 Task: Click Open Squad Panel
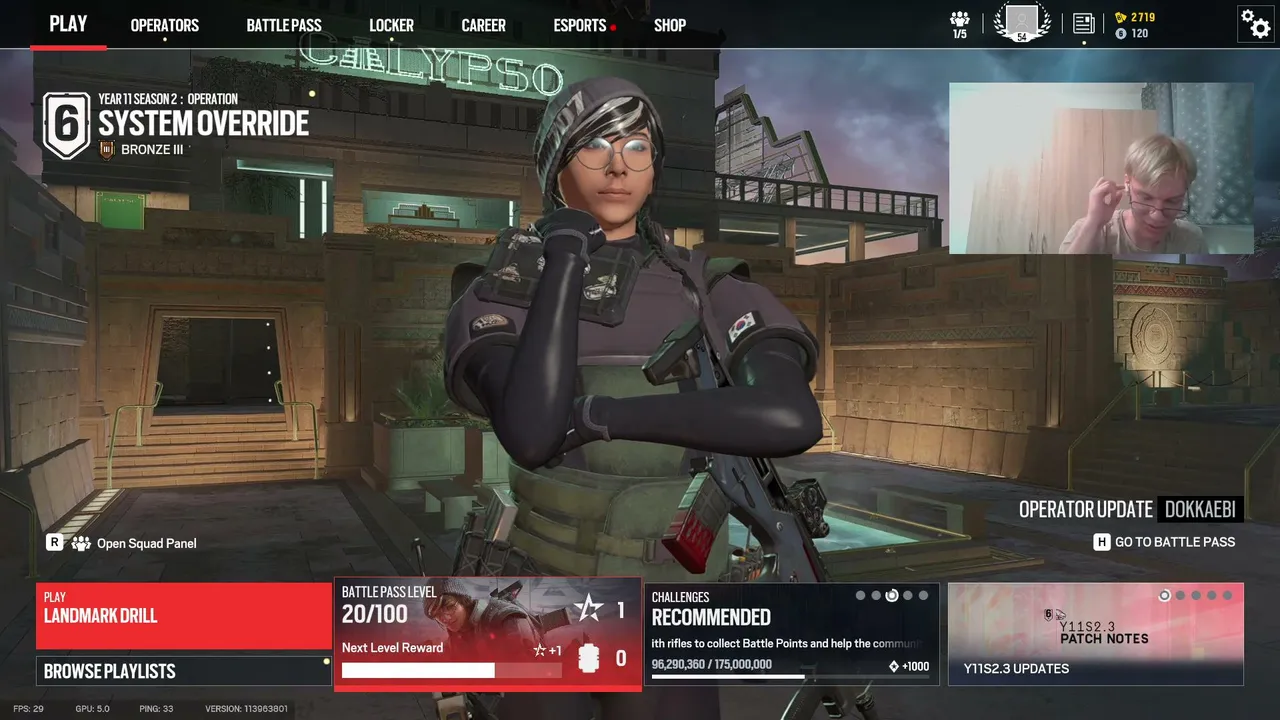pyautogui.click(x=146, y=544)
